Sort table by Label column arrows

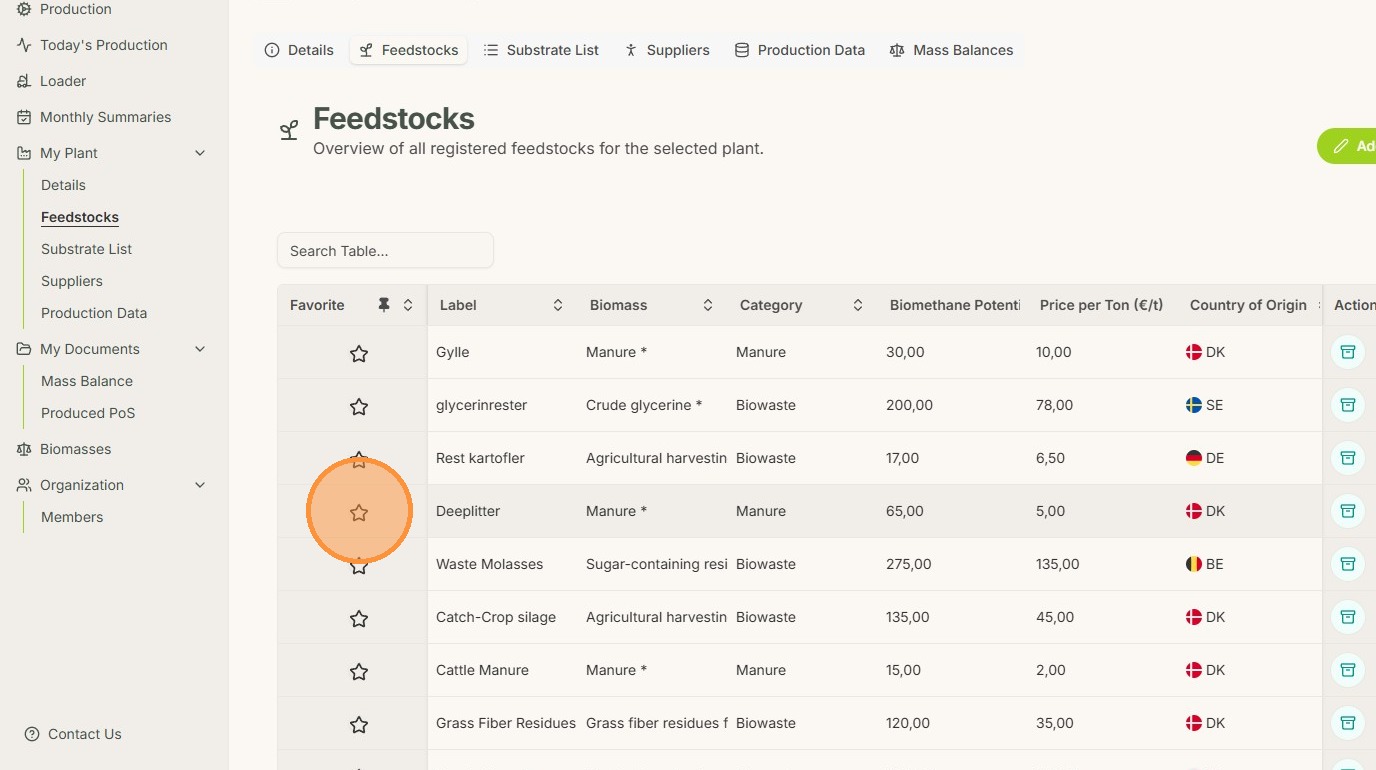click(x=558, y=305)
